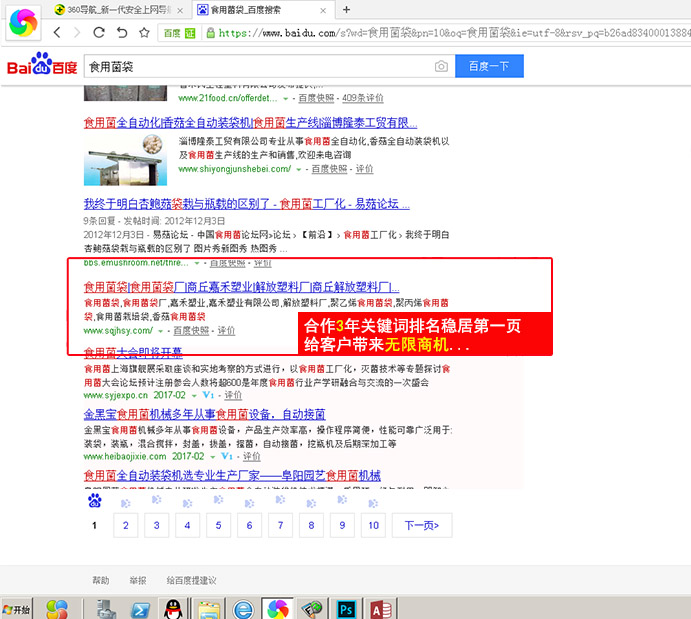This screenshot has width=691, height=619.
Task: Click the 百度一下 search button
Action: coord(489,66)
